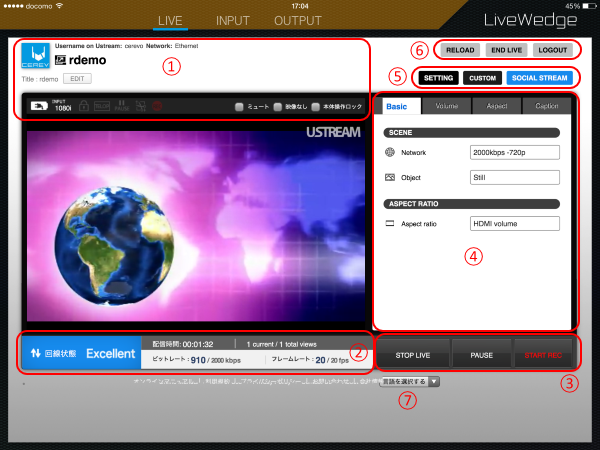Select the Caption settings tab
Viewport: 600px width, 450px height.
(x=546, y=106)
